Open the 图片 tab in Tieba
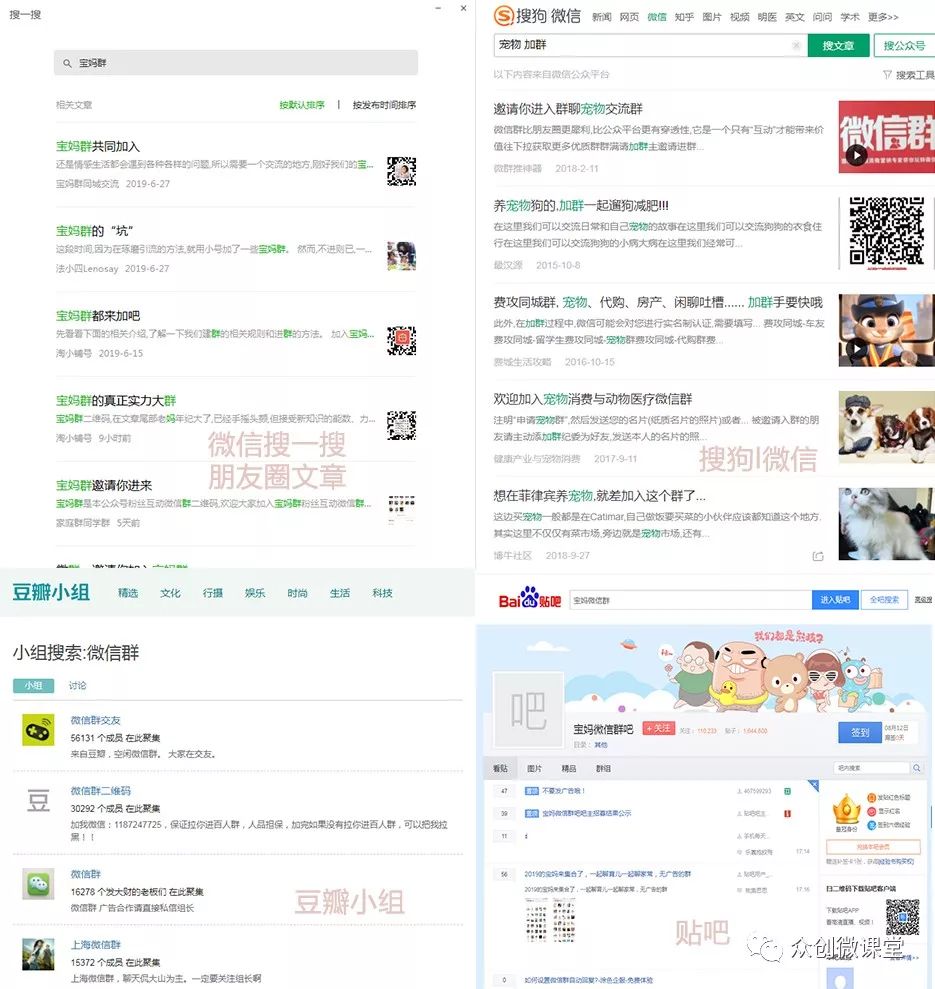Viewport: 935px width, 989px height. (534, 768)
